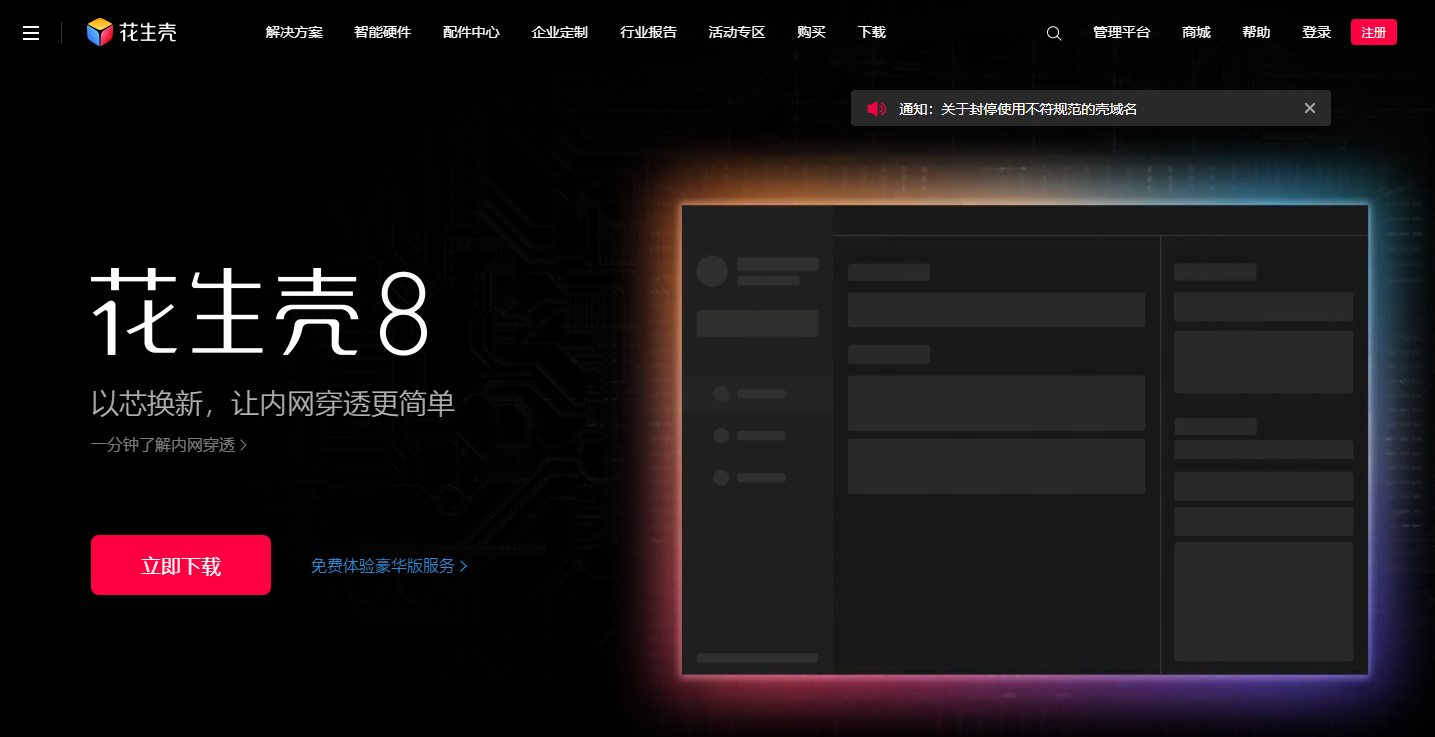Click slogan 以芯换新，让内网穿透更简单

pos(273,403)
